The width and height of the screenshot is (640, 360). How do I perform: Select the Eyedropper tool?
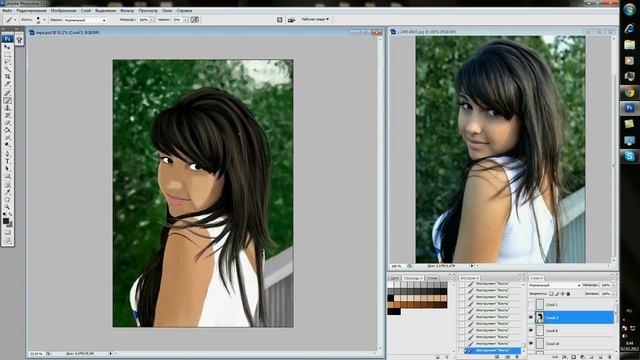pos(7,192)
